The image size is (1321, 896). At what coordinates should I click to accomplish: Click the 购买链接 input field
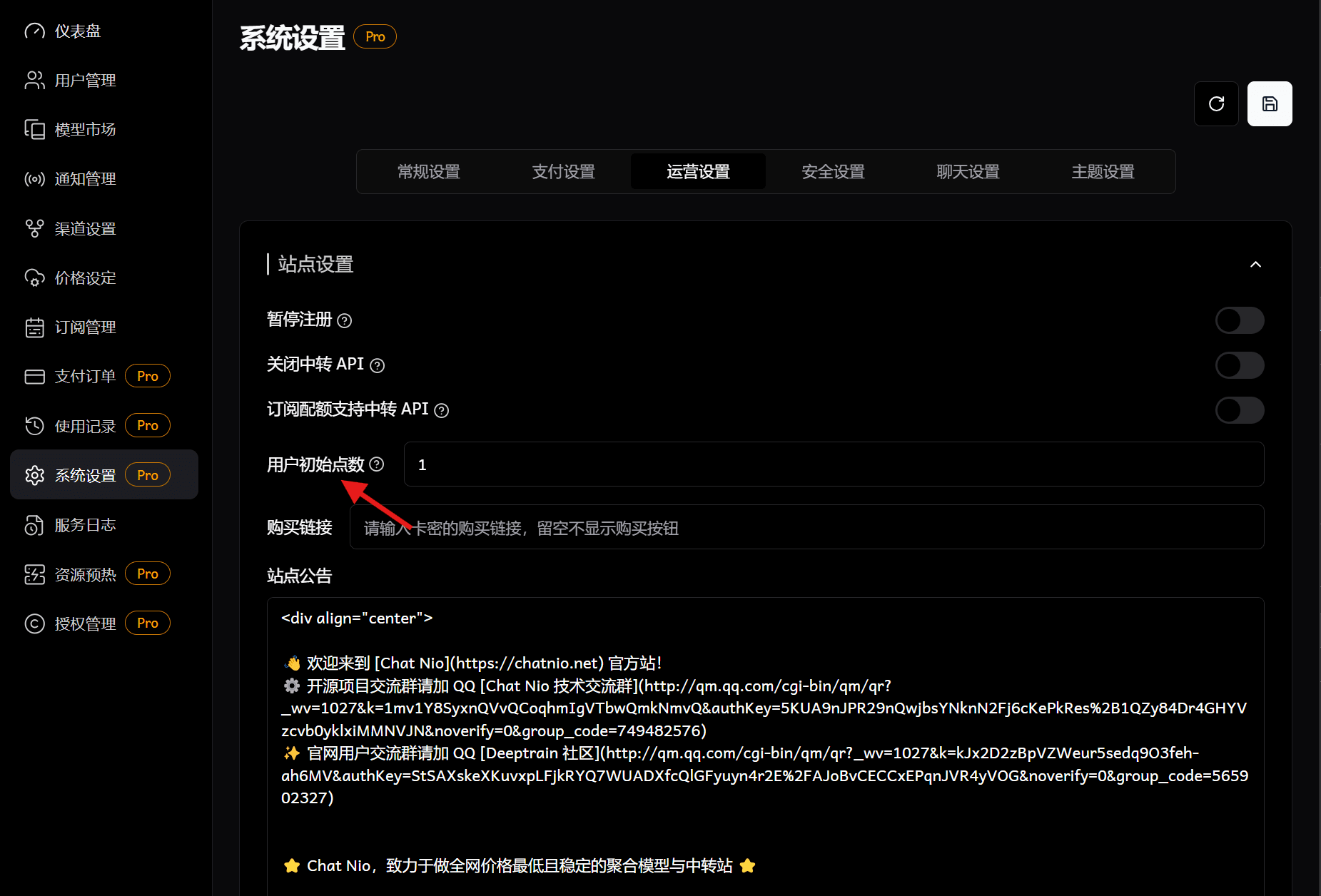[806, 527]
